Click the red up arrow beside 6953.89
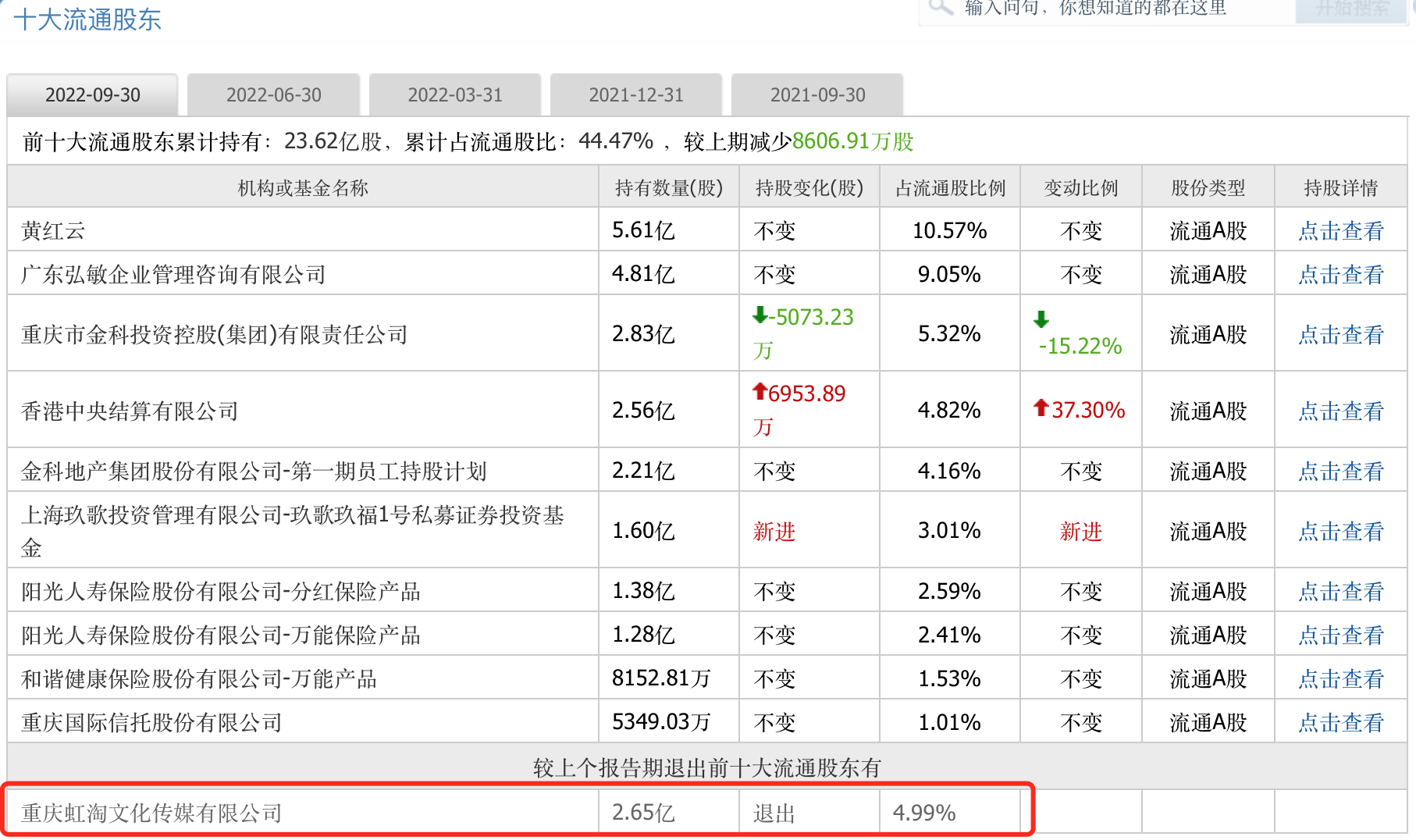The image size is (1416, 840). tap(760, 391)
